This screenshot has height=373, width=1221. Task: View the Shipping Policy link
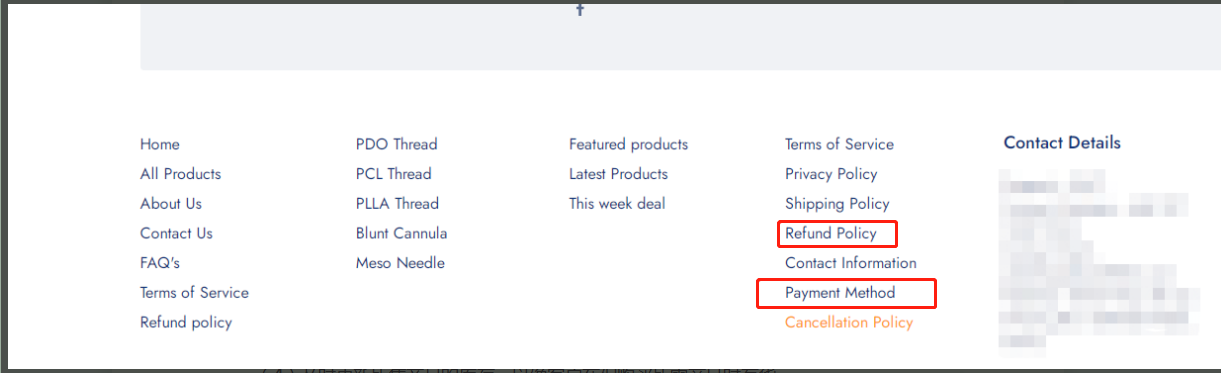[837, 204]
